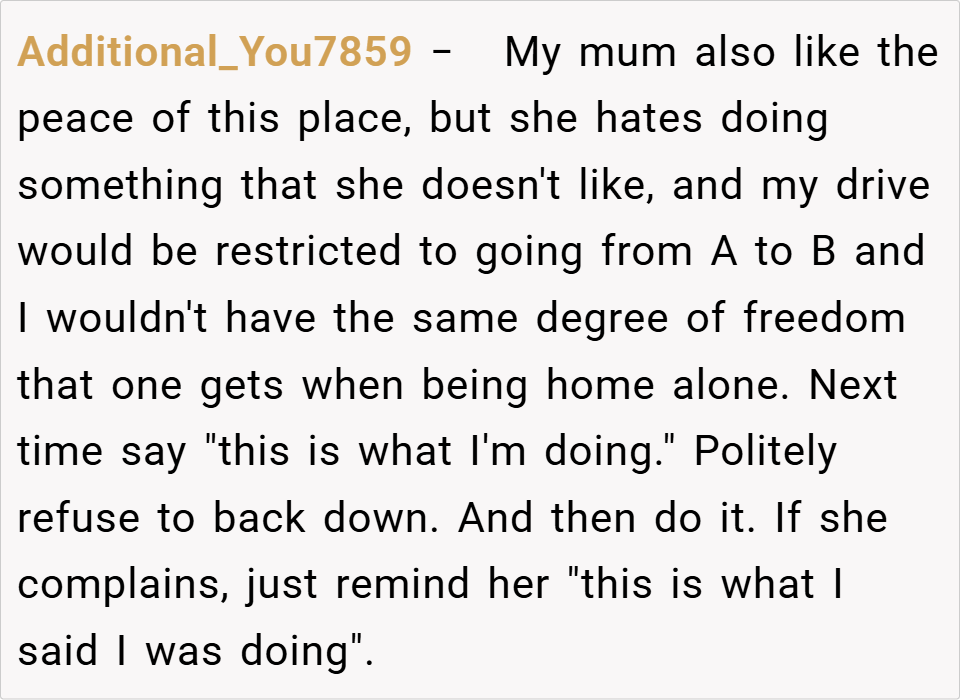Image resolution: width=960 pixels, height=700 pixels.
Task: Click the word "complains" in the comment
Action: click(x=122, y=586)
